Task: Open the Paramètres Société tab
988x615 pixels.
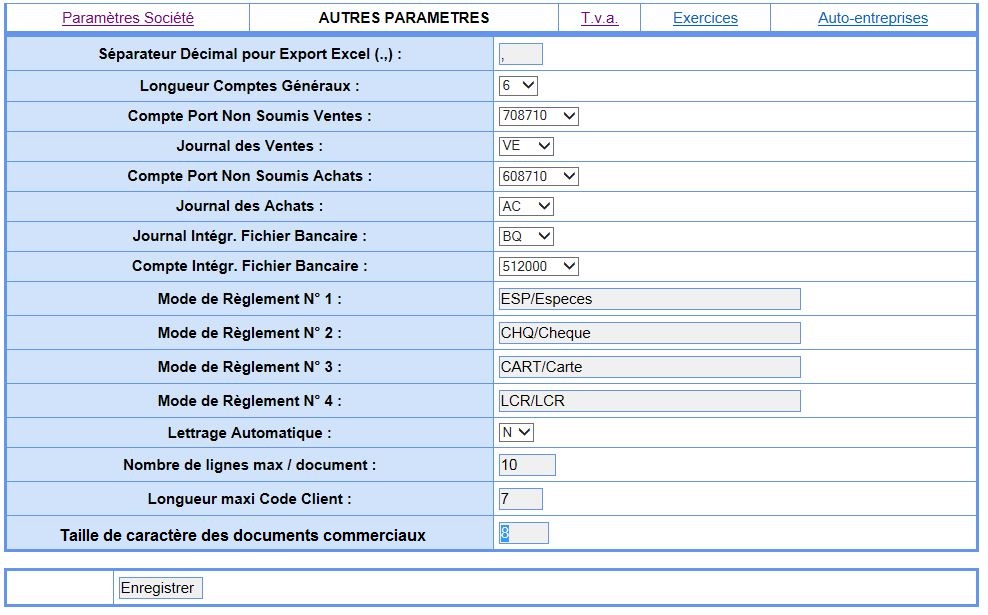Action: [x=128, y=18]
